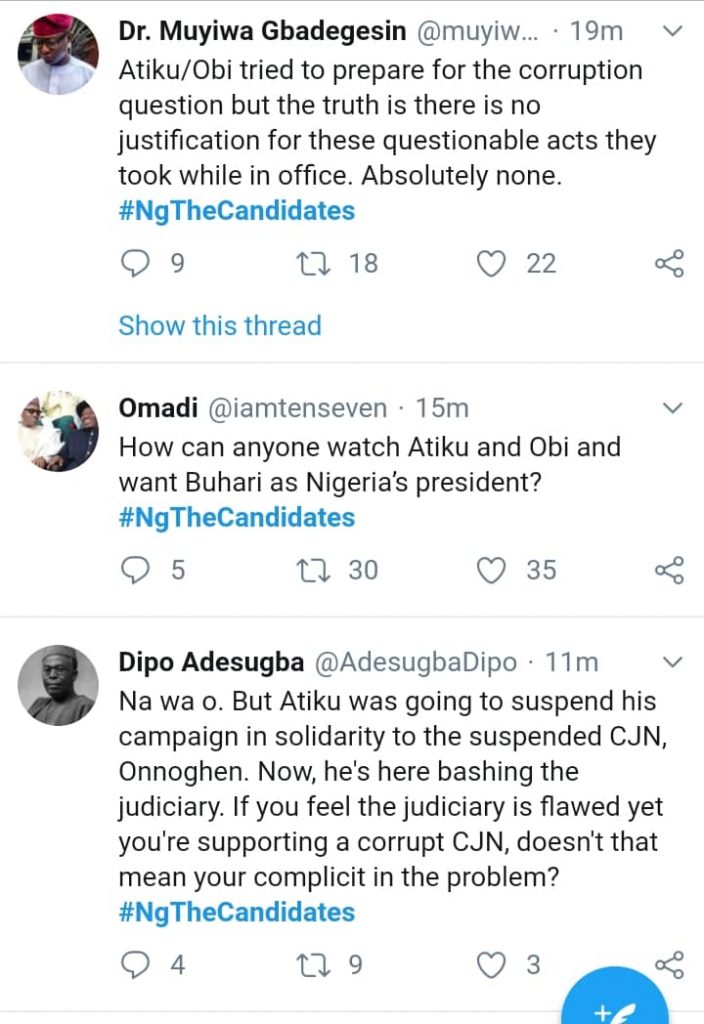Like Omadi's tweet with heart icon
This screenshot has width=704, height=1024.
click(491, 570)
